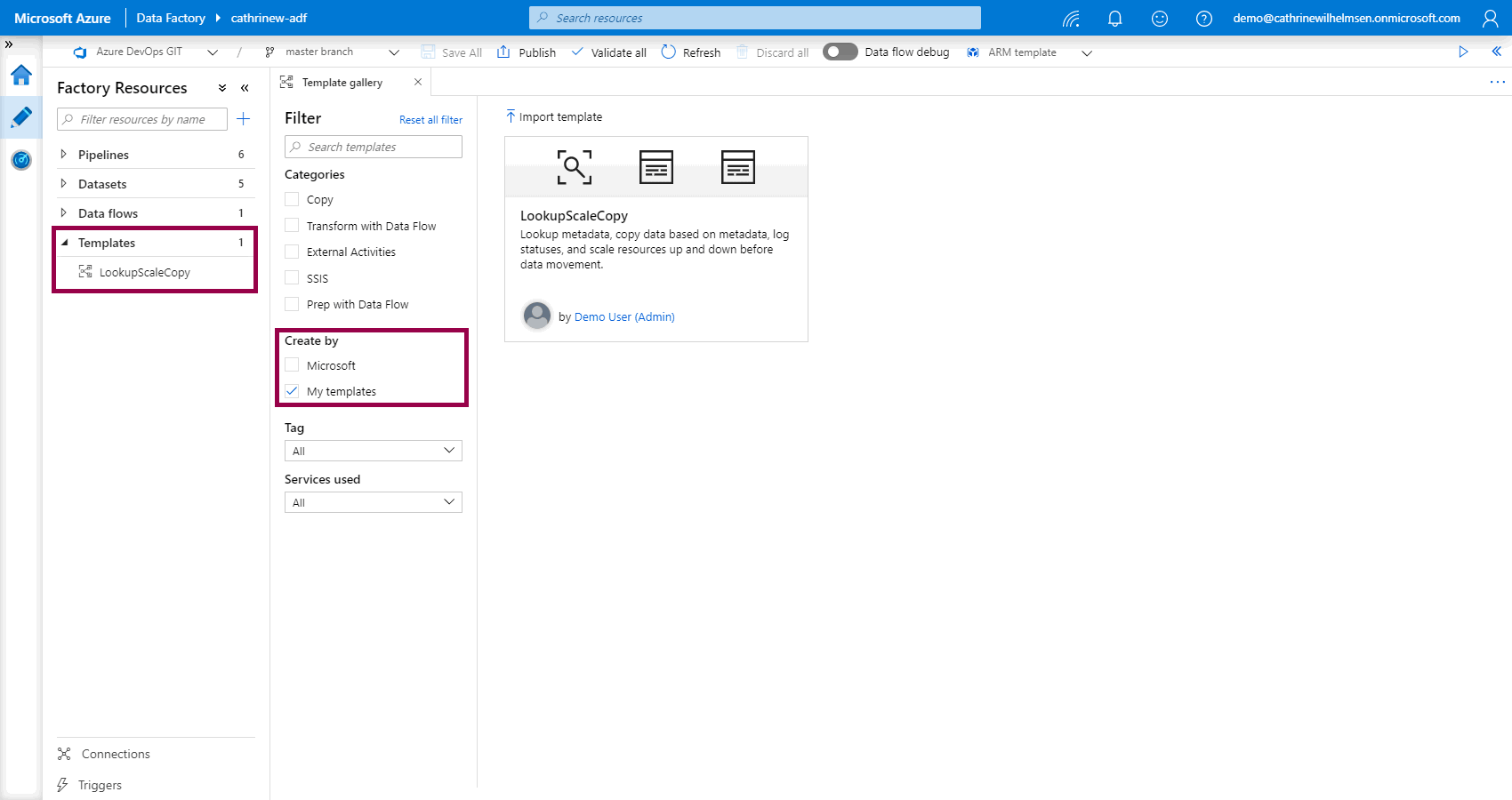Click Import template button
The width and height of the screenshot is (1512, 800).
coord(554,116)
